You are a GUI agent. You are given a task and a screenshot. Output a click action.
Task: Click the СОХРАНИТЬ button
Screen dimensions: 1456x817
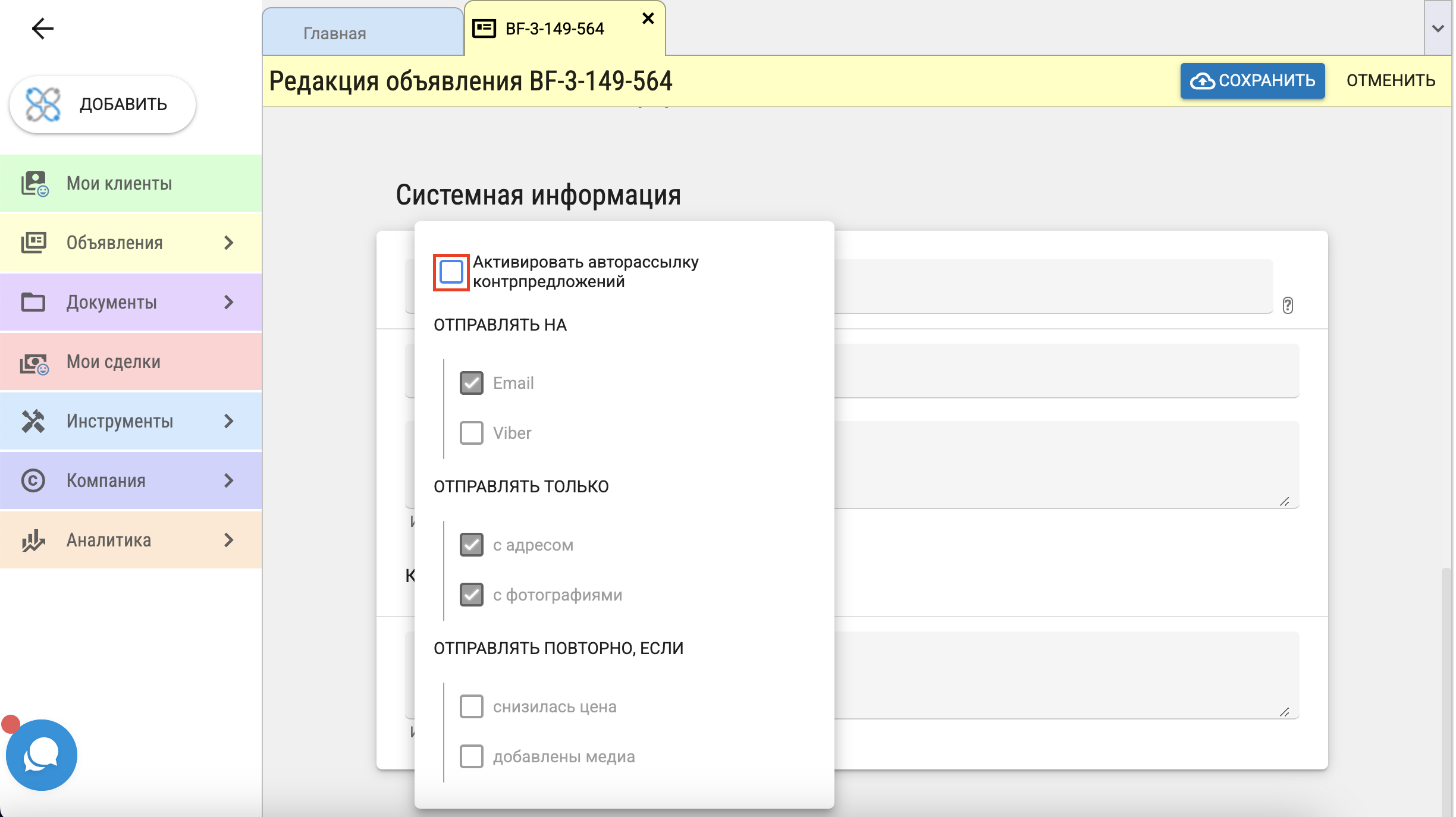1253,81
